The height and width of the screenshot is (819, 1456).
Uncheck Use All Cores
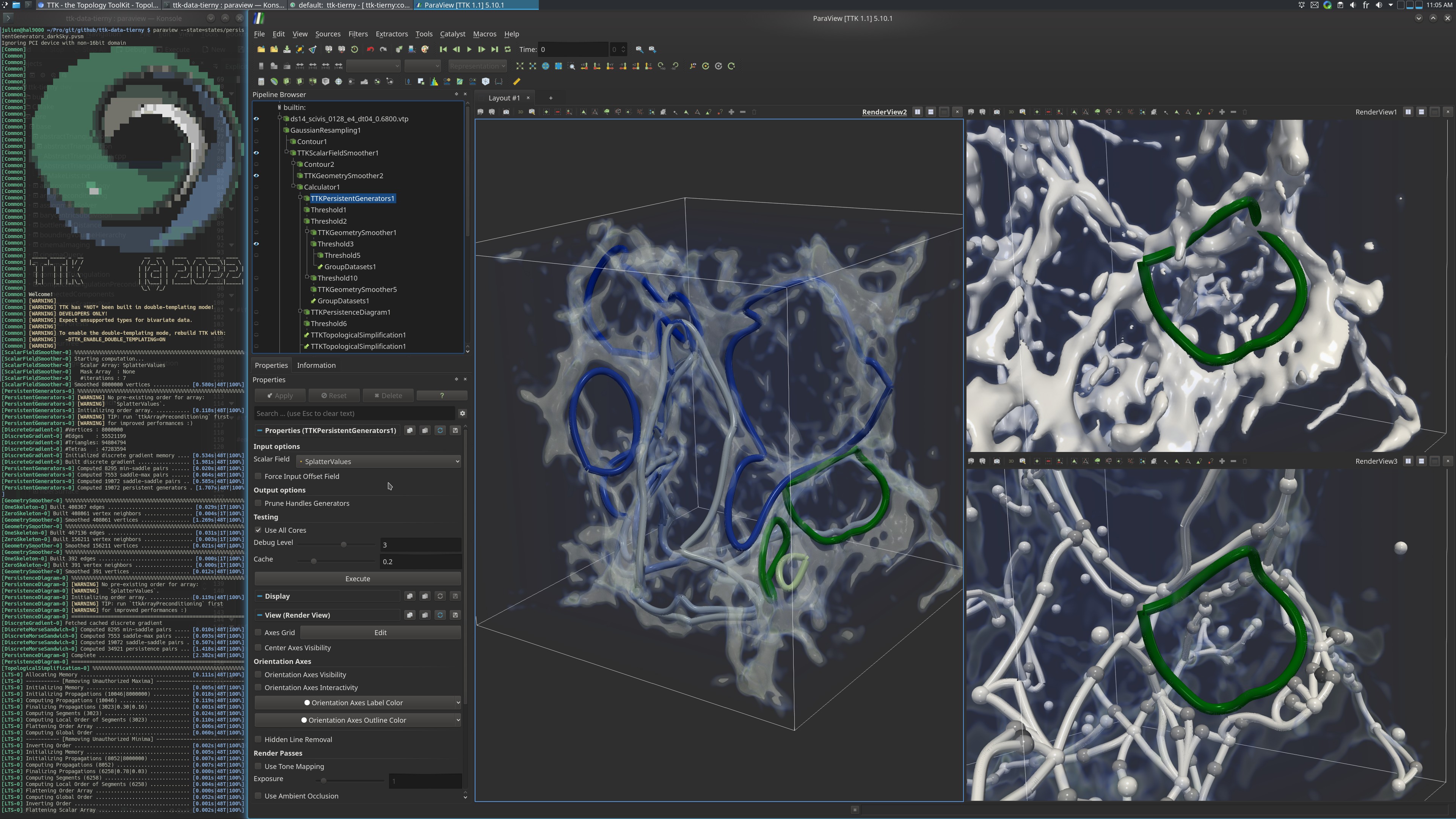258,530
